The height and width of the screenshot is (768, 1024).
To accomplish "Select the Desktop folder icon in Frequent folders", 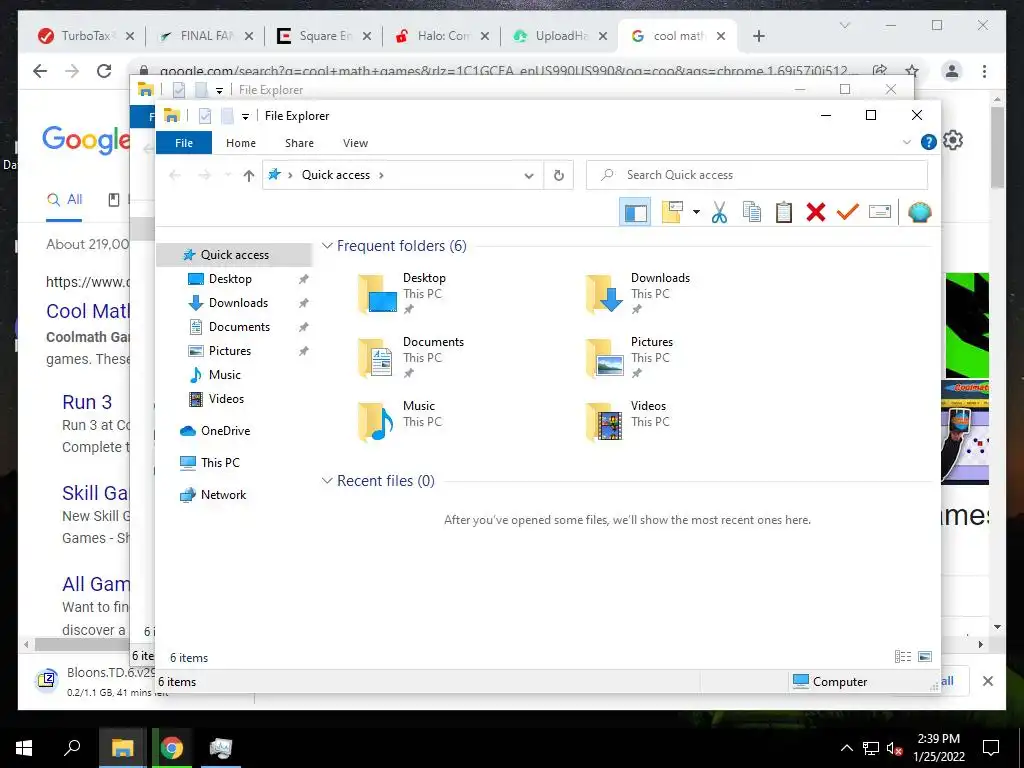I will tap(377, 293).
